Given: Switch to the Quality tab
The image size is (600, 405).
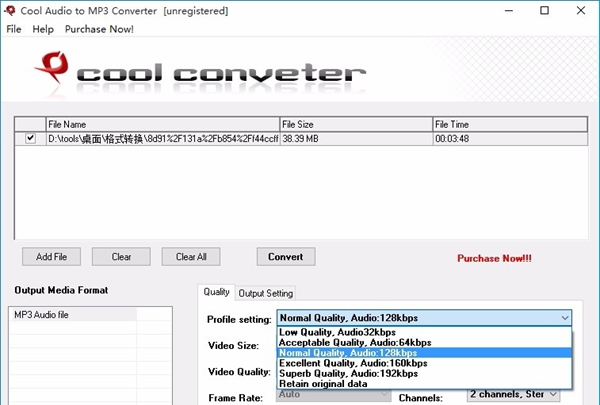Looking at the screenshot, I should point(216,292).
